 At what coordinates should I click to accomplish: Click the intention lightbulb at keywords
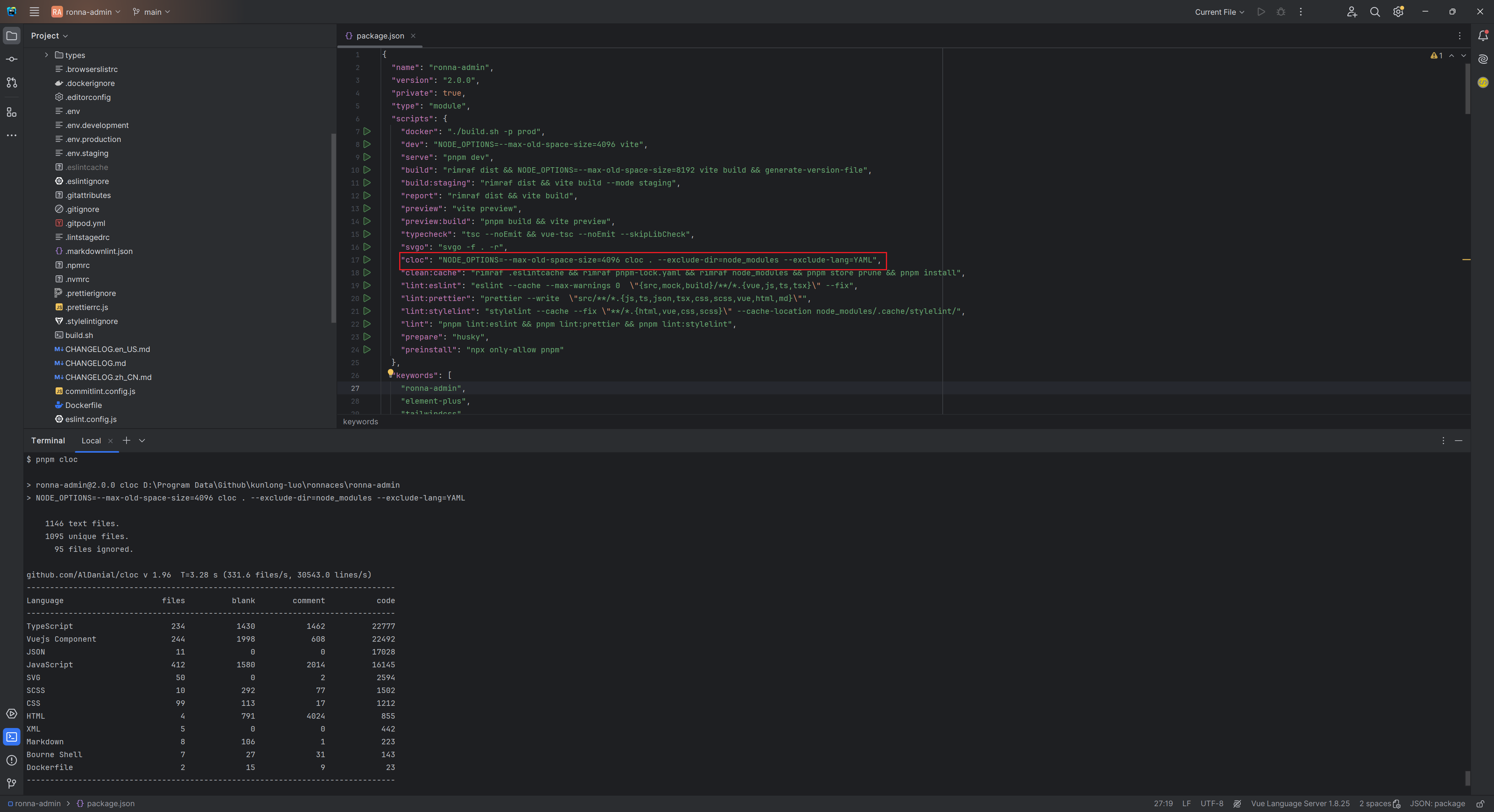click(x=390, y=374)
